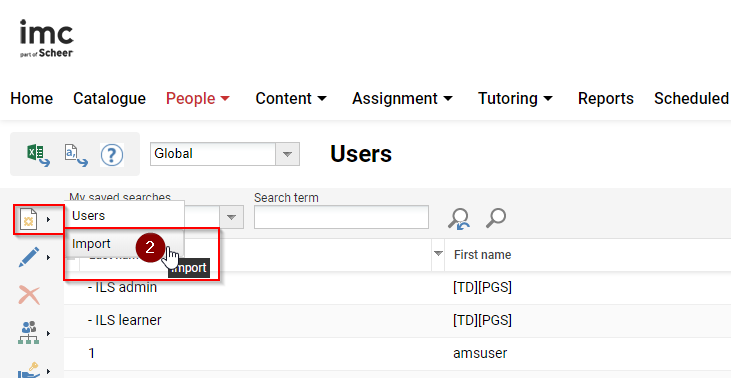Open the Create new document icon menu
This screenshot has height=378, width=731.
click(29, 219)
